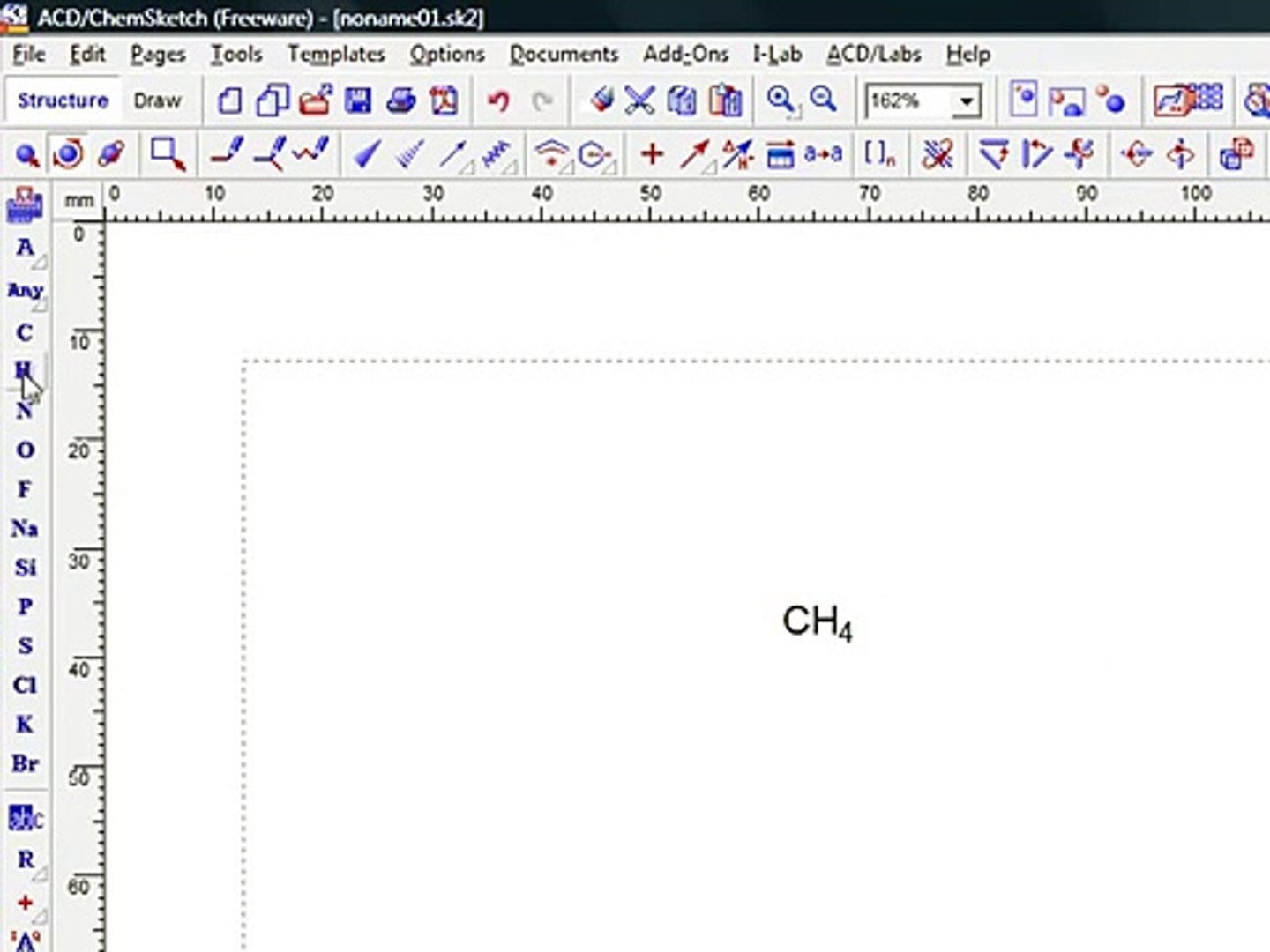Save the document with the floppy icon
This screenshot has height=952, width=1270.
pyautogui.click(x=358, y=100)
